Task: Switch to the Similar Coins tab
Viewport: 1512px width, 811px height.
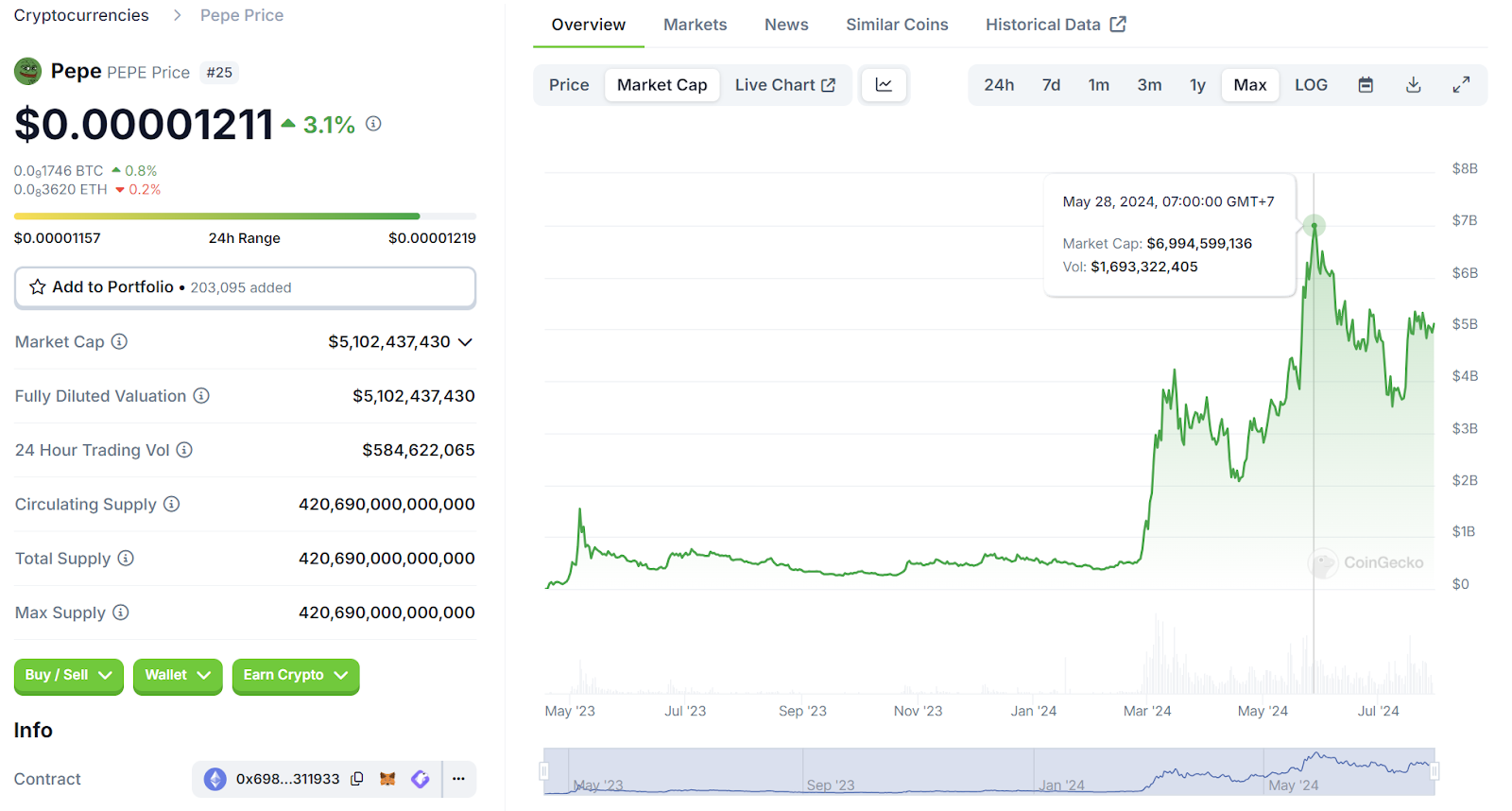Action: [x=897, y=25]
